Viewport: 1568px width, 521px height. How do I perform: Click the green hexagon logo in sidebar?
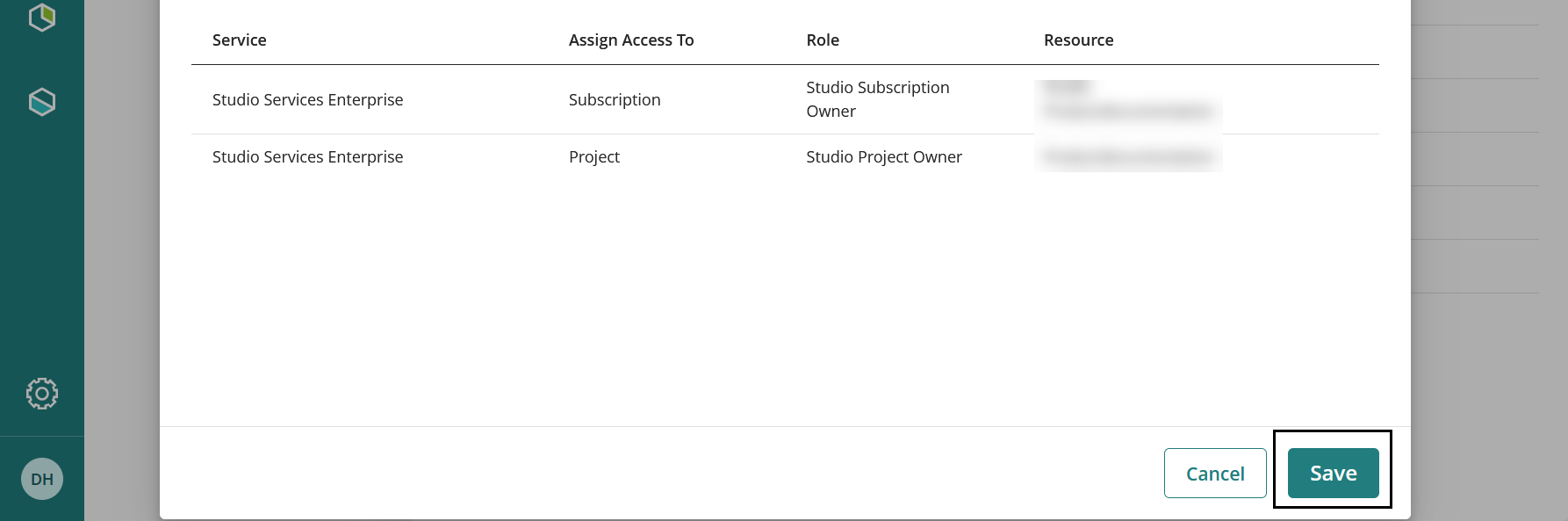tap(42, 17)
